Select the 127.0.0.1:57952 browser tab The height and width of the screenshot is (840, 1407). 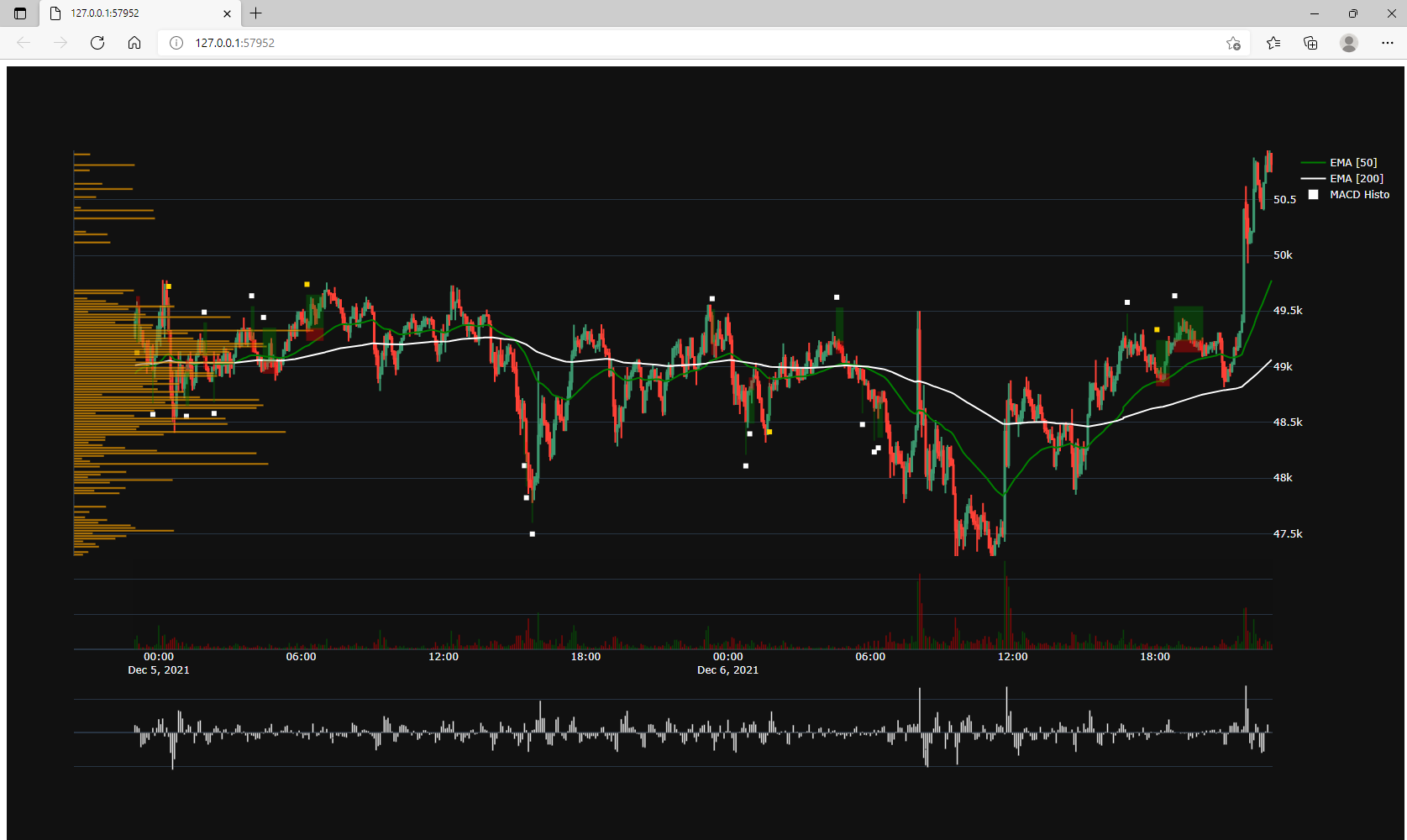[x=126, y=13]
